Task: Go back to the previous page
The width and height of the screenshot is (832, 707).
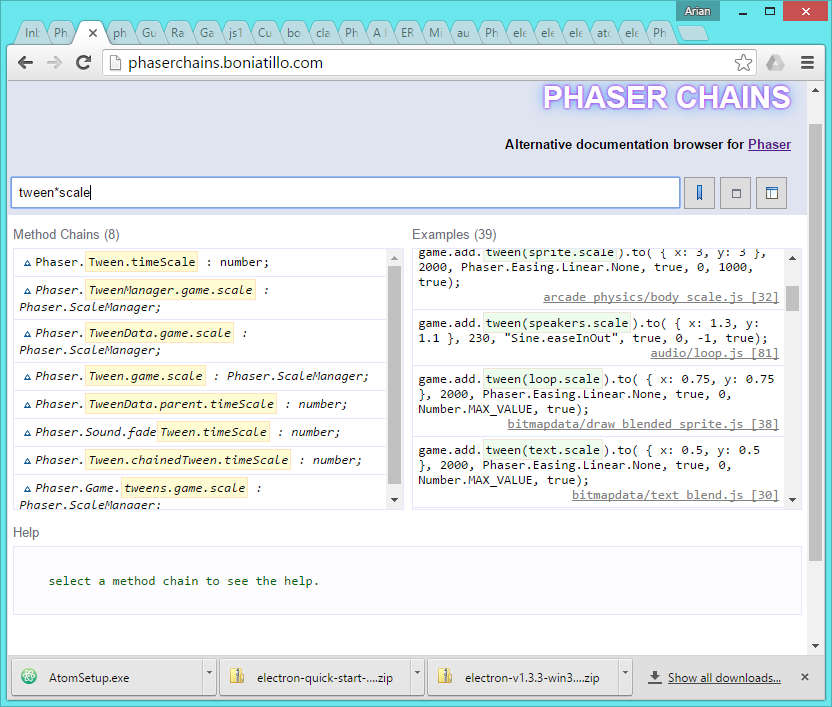Action: 25,63
